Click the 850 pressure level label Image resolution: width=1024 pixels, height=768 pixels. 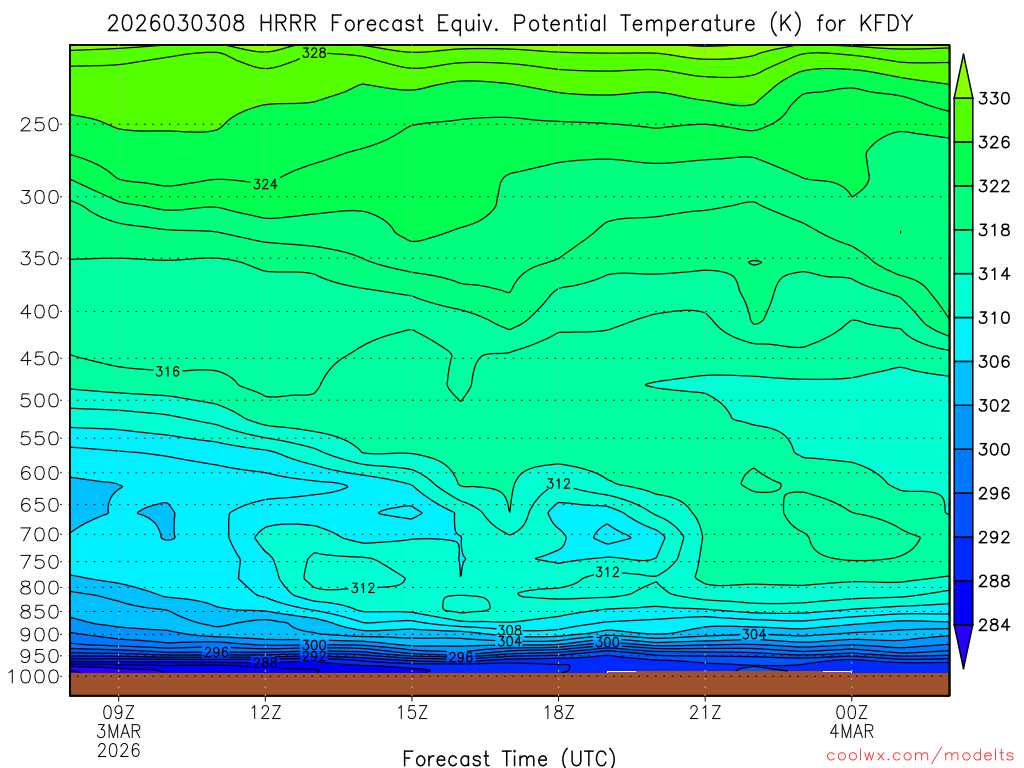coord(40,612)
